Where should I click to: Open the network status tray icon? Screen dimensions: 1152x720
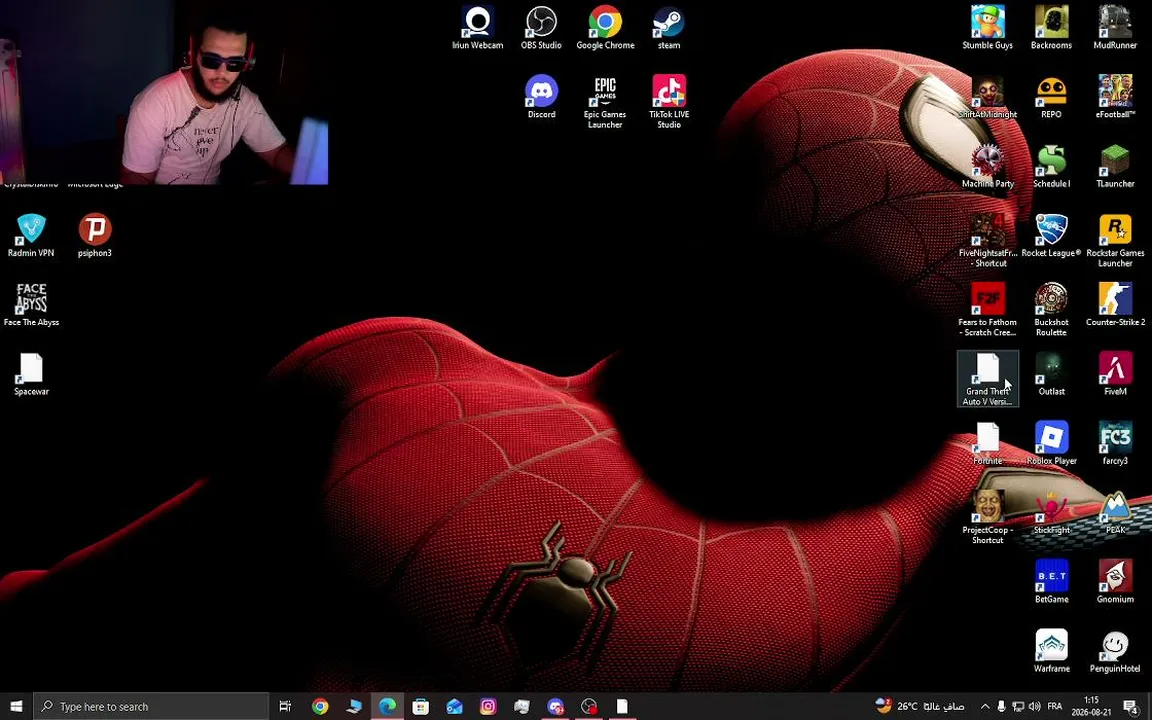pos(1018,706)
